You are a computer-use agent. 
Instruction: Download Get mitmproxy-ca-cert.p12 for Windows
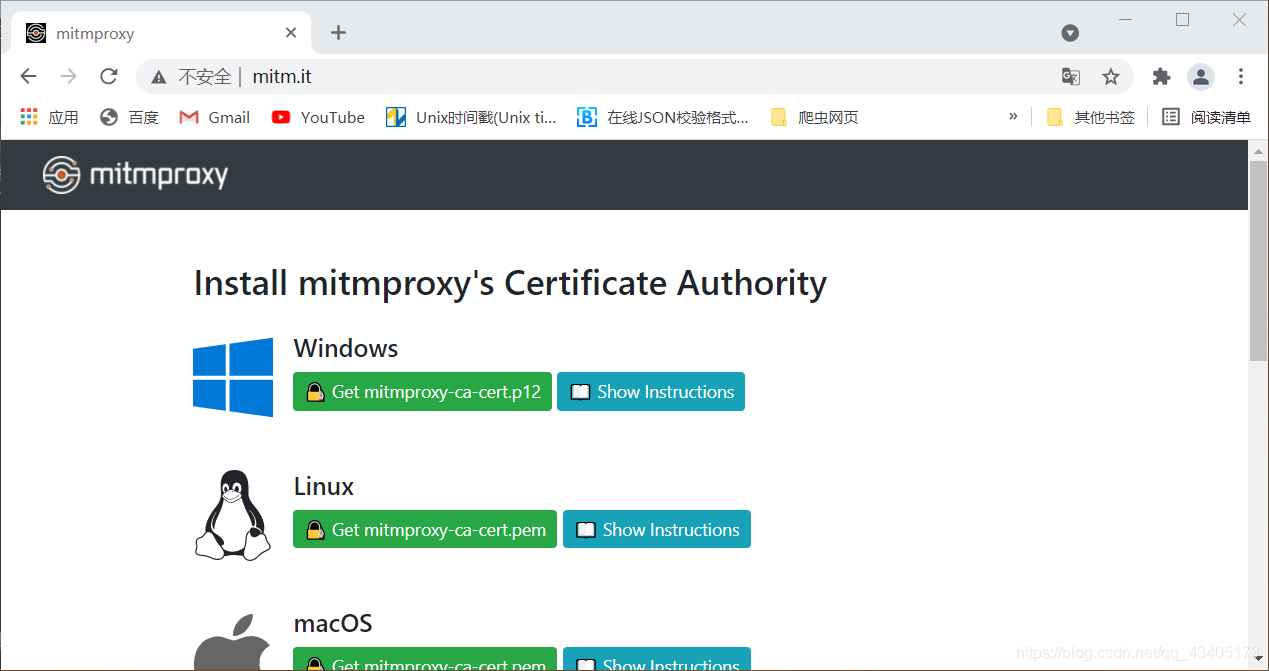(x=422, y=391)
